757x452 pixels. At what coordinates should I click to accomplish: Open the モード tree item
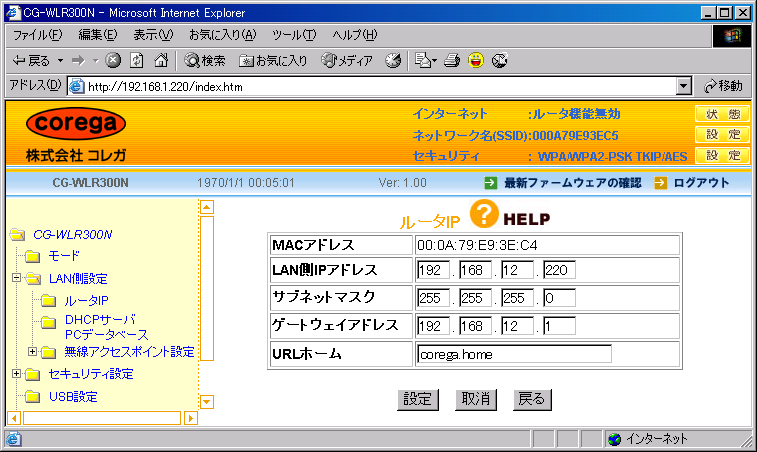pyautogui.click(x=64, y=256)
